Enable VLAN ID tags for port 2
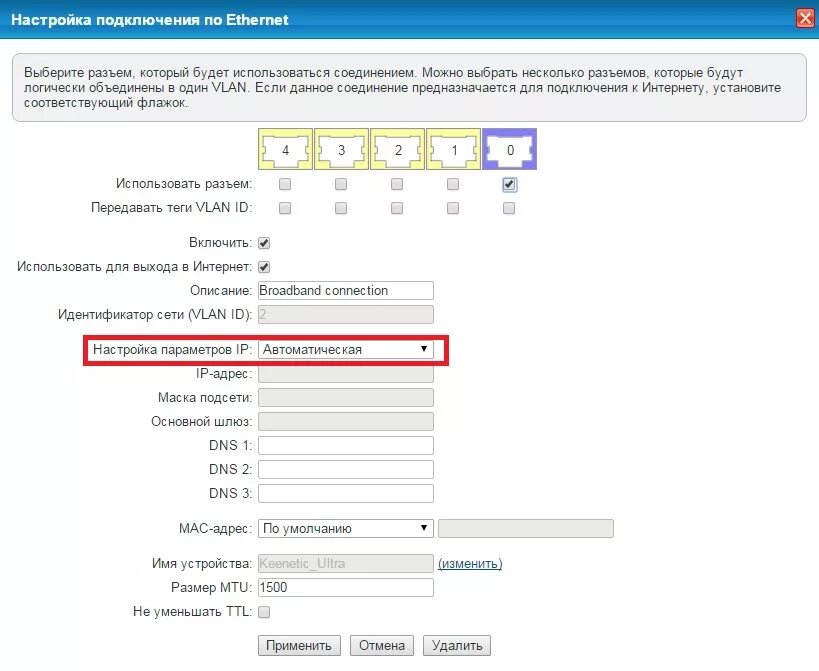819x671 pixels. [397, 208]
